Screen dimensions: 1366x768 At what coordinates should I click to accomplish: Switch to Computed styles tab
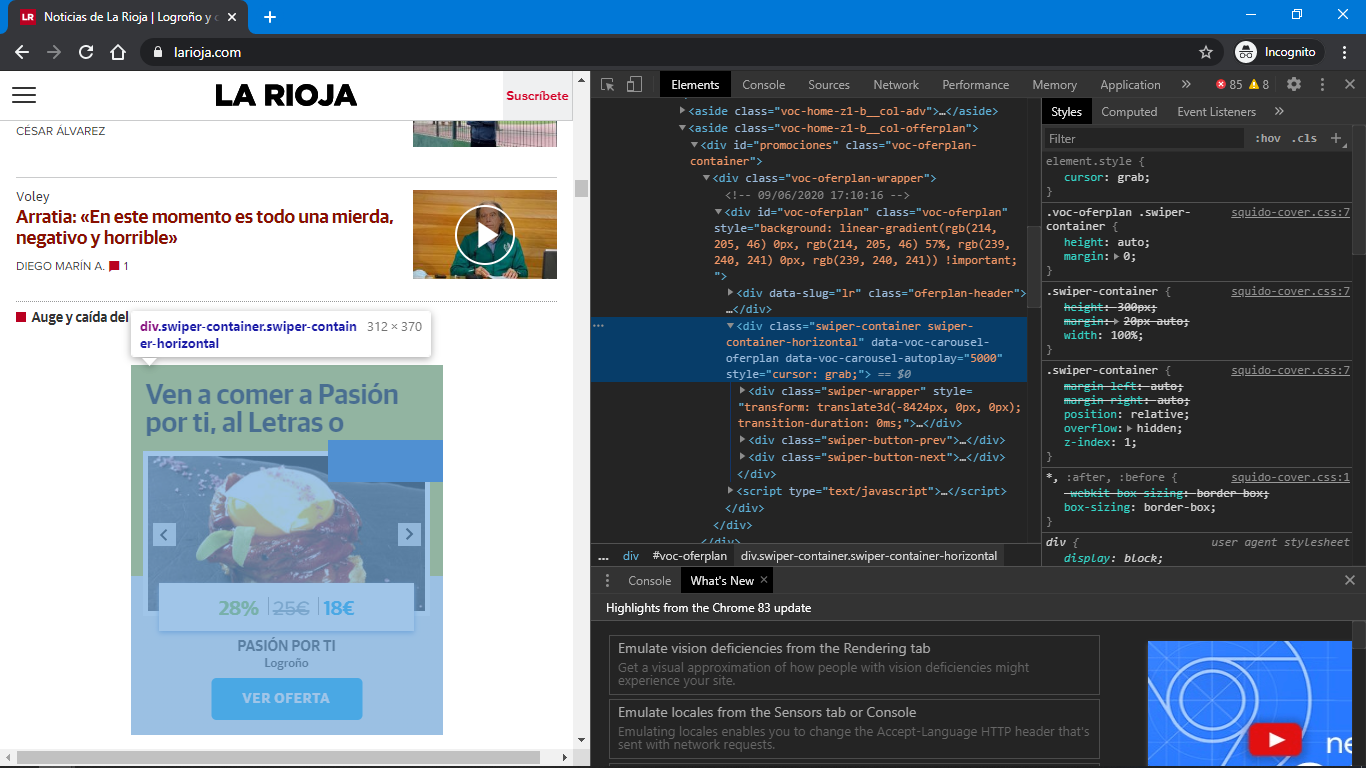(x=1129, y=112)
